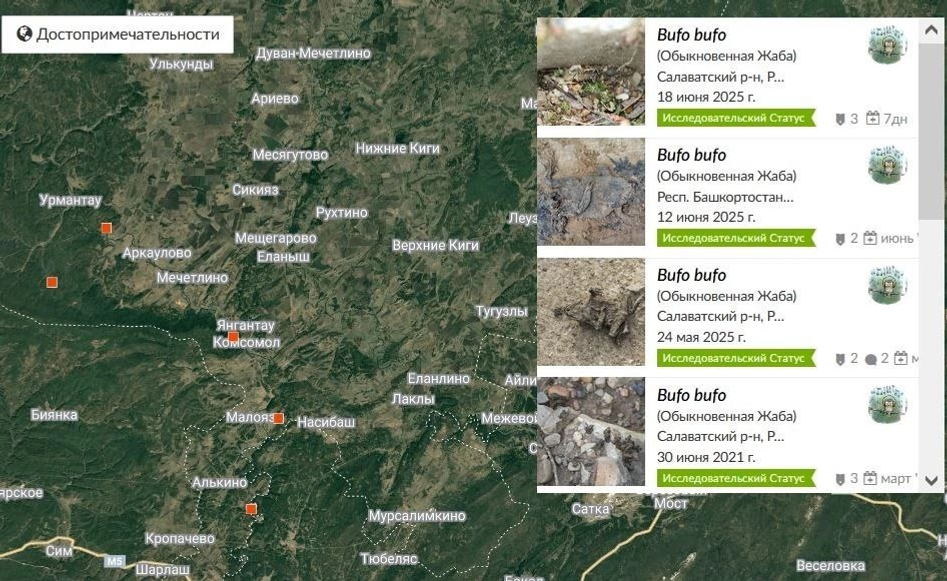
Task: Click the Исследовательский Статус badge on the 30 июня 2021 entry
Action: tap(736, 478)
